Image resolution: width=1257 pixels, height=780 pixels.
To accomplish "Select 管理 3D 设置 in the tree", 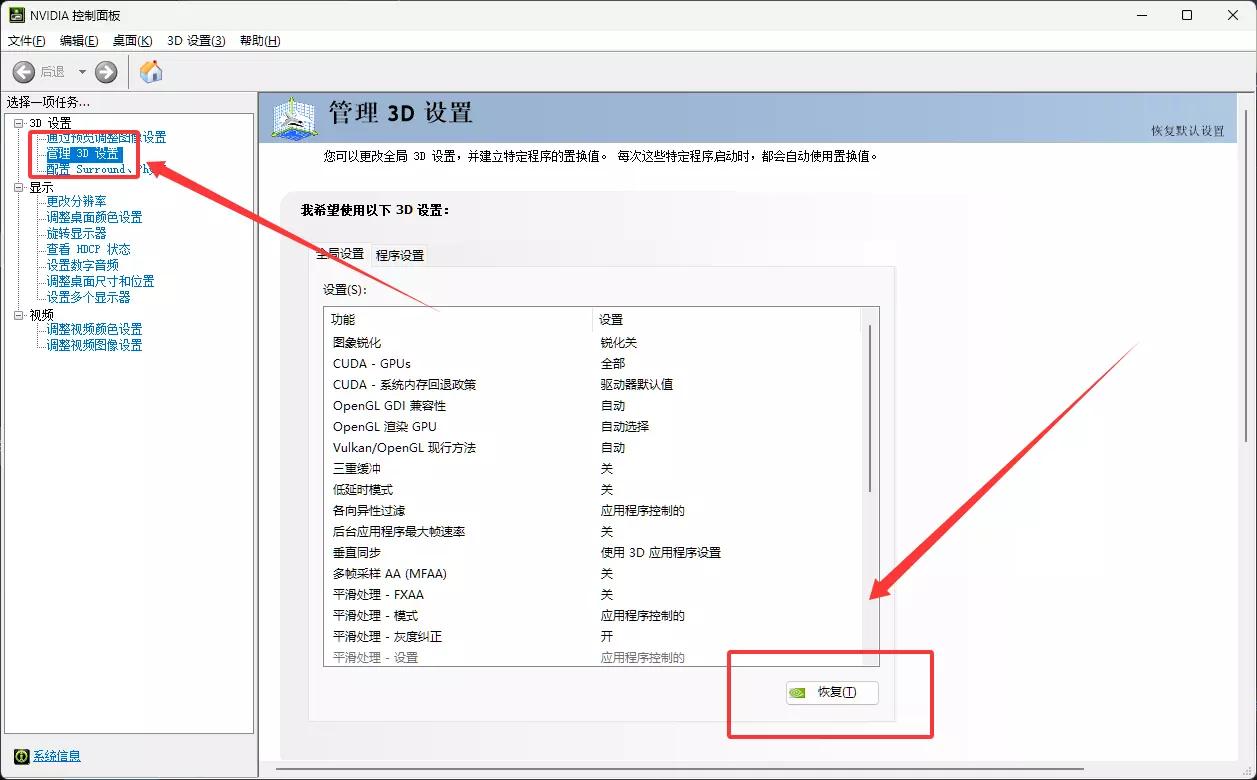I will (84, 154).
